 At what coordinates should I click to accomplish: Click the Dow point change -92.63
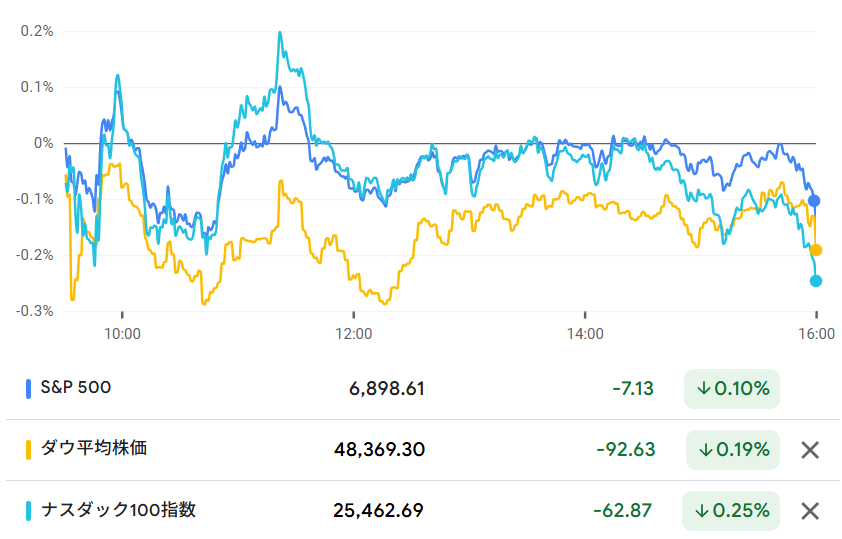pyautogui.click(x=625, y=450)
